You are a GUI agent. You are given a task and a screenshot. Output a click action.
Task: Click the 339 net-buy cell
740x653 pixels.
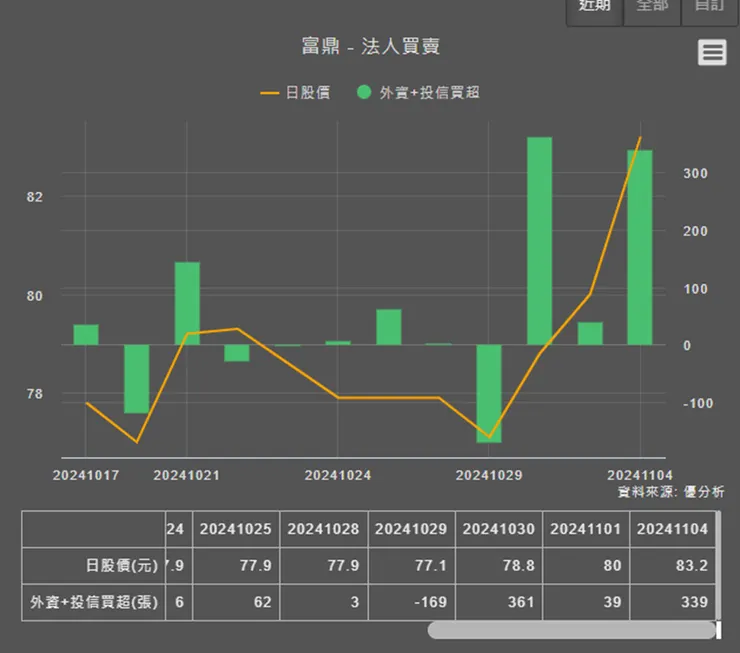pyautogui.click(x=673, y=602)
